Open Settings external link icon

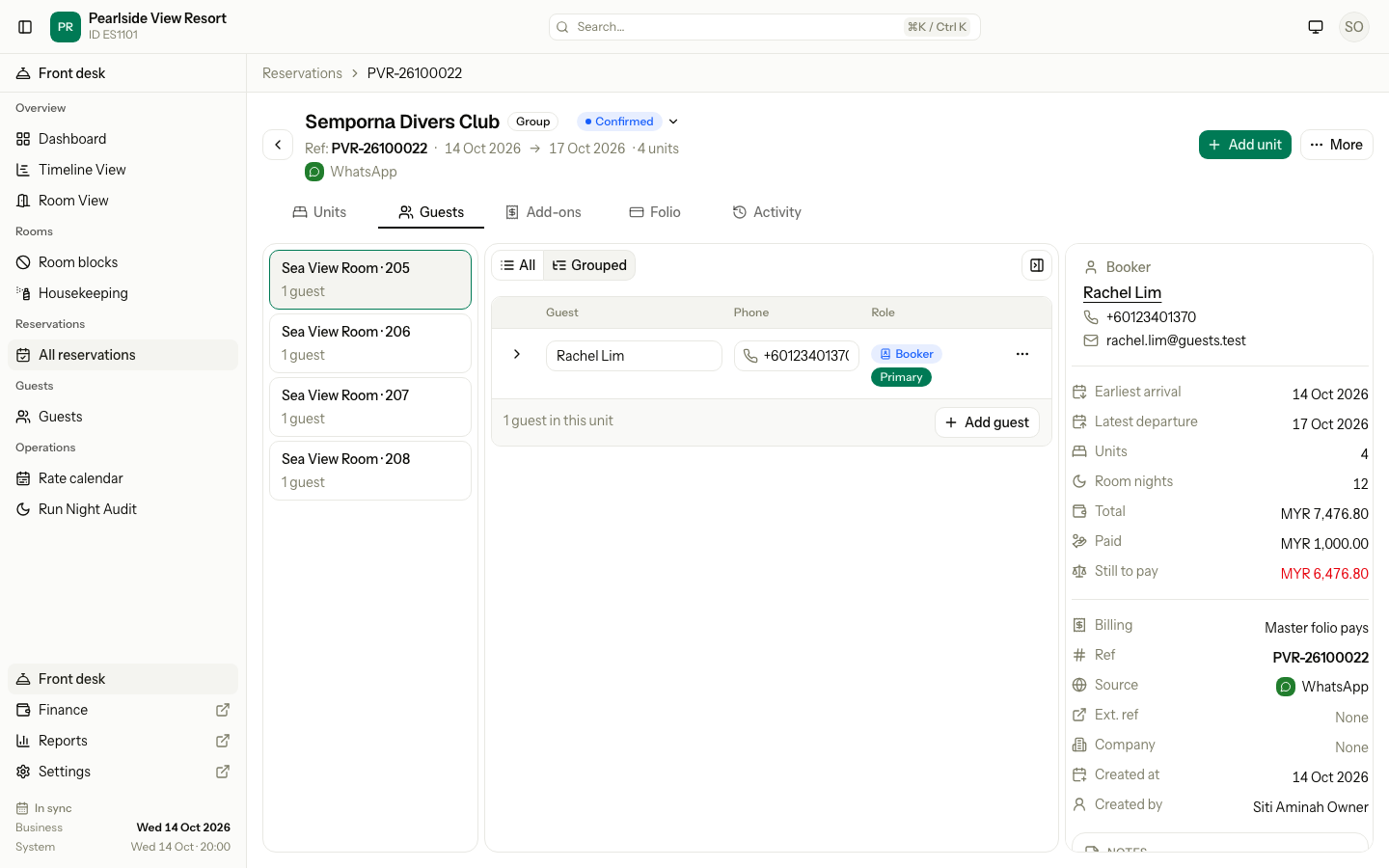223,772
